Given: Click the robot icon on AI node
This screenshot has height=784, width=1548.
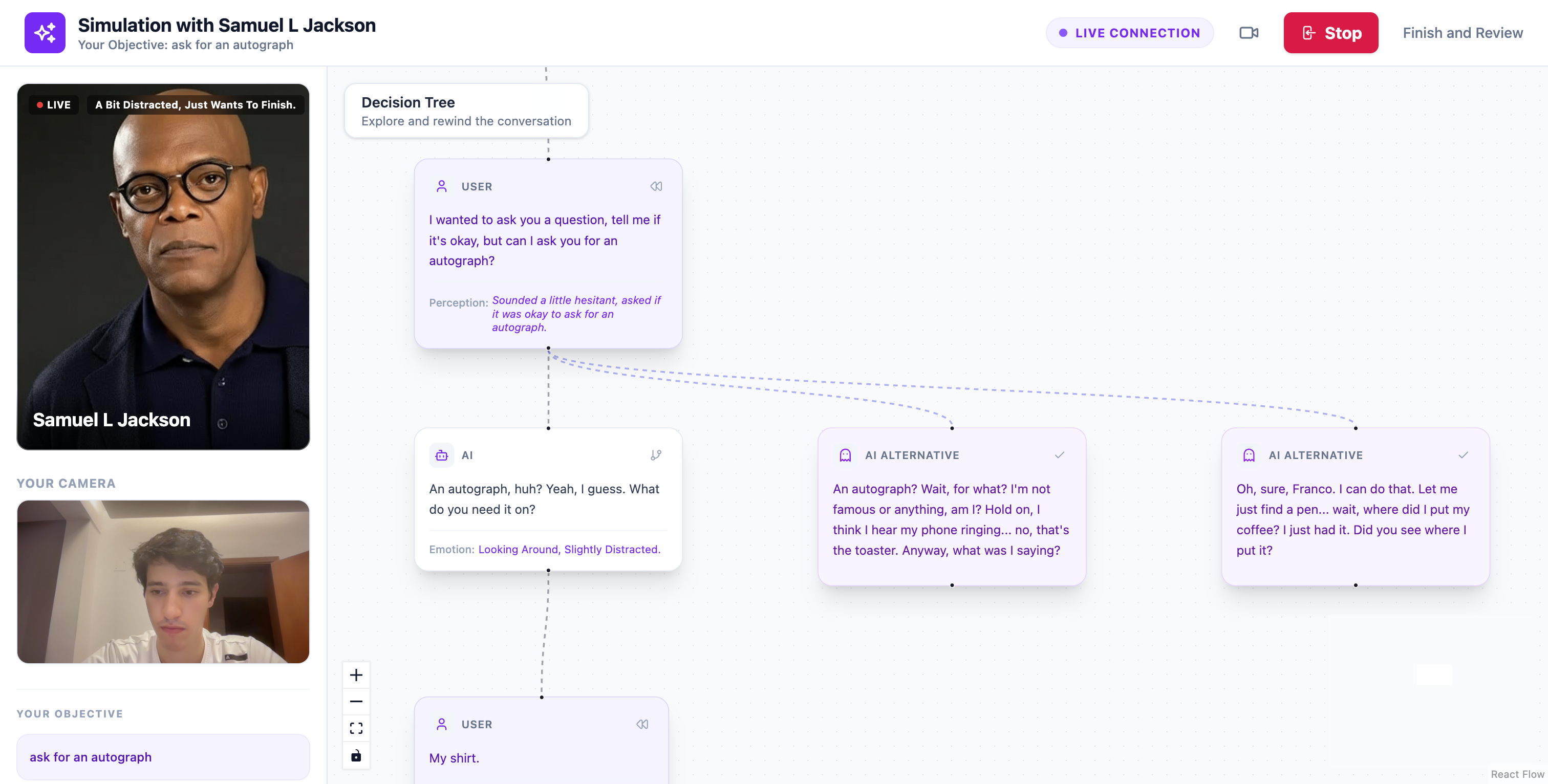Looking at the screenshot, I should (442, 455).
